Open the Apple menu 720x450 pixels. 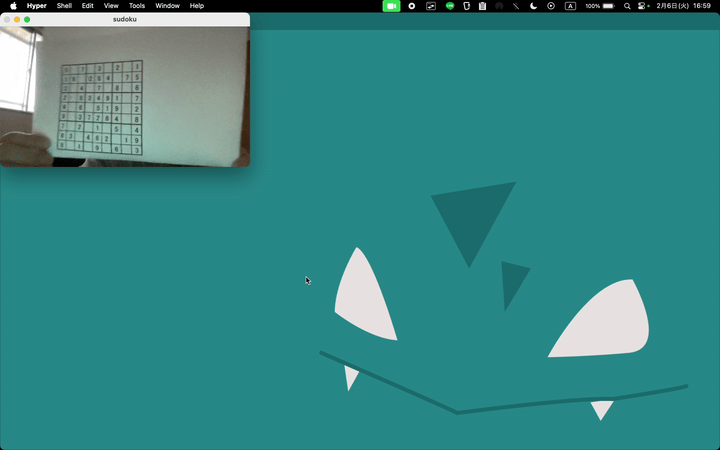[x=13, y=6]
